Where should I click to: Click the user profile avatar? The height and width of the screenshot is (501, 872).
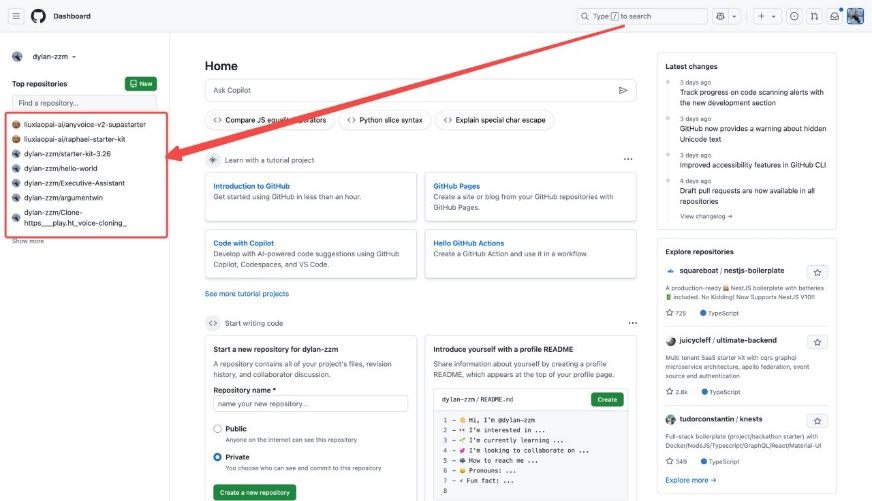(855, 16)
